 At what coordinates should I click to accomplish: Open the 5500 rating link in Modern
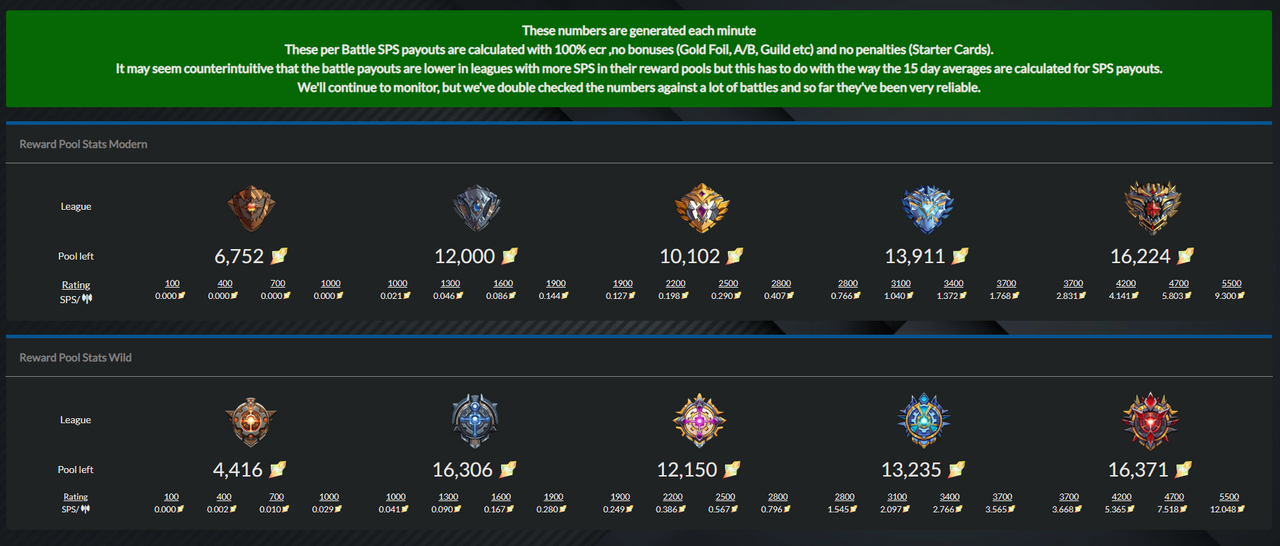[x=1230, y=284]
